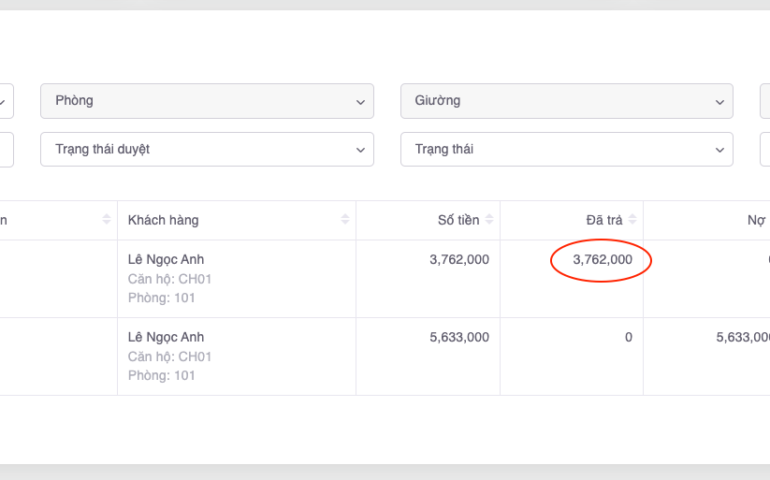This screenshot has width=770, height=480.
Task: Click Phòng: 101 in the second row
Action: [x=161, y=376]
